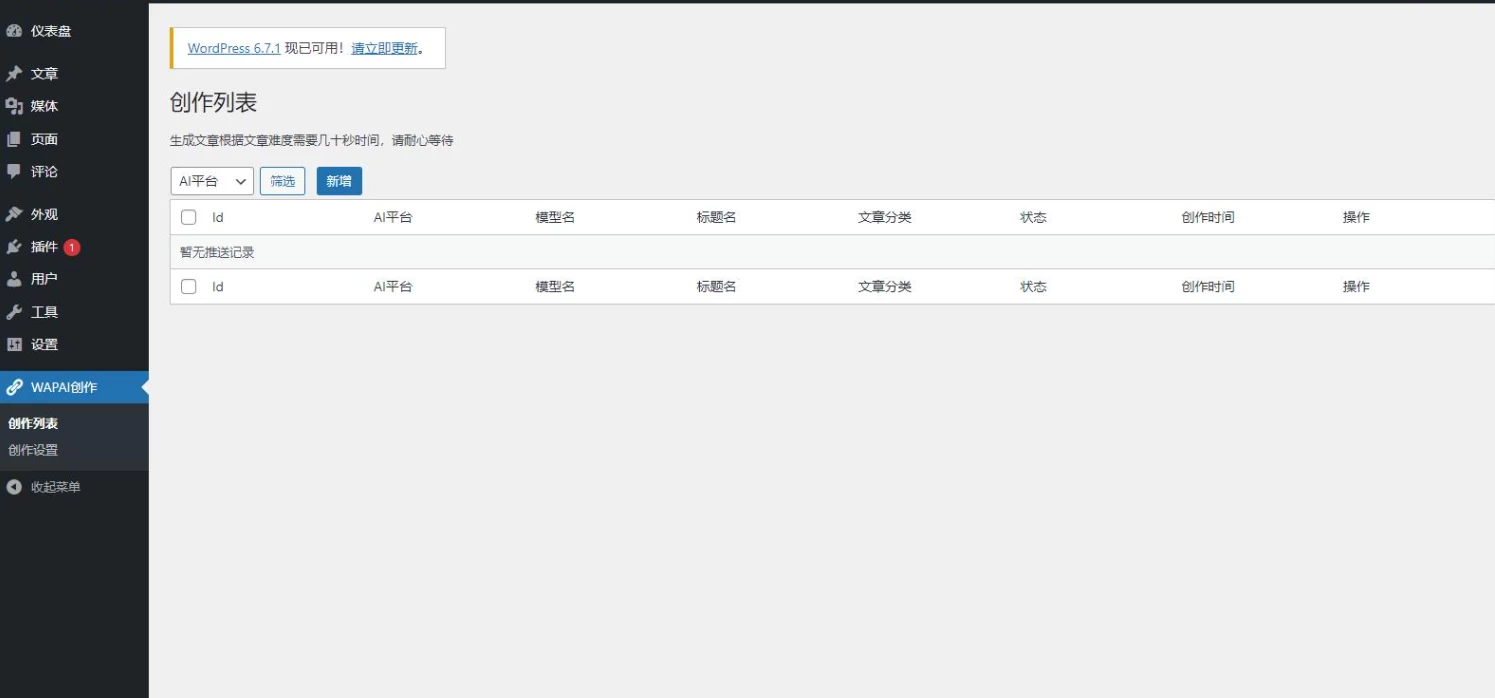Open the WordPress 6.7.1 link
The width and height of the screenshot is (1495, 698).
tap(234, 48)
